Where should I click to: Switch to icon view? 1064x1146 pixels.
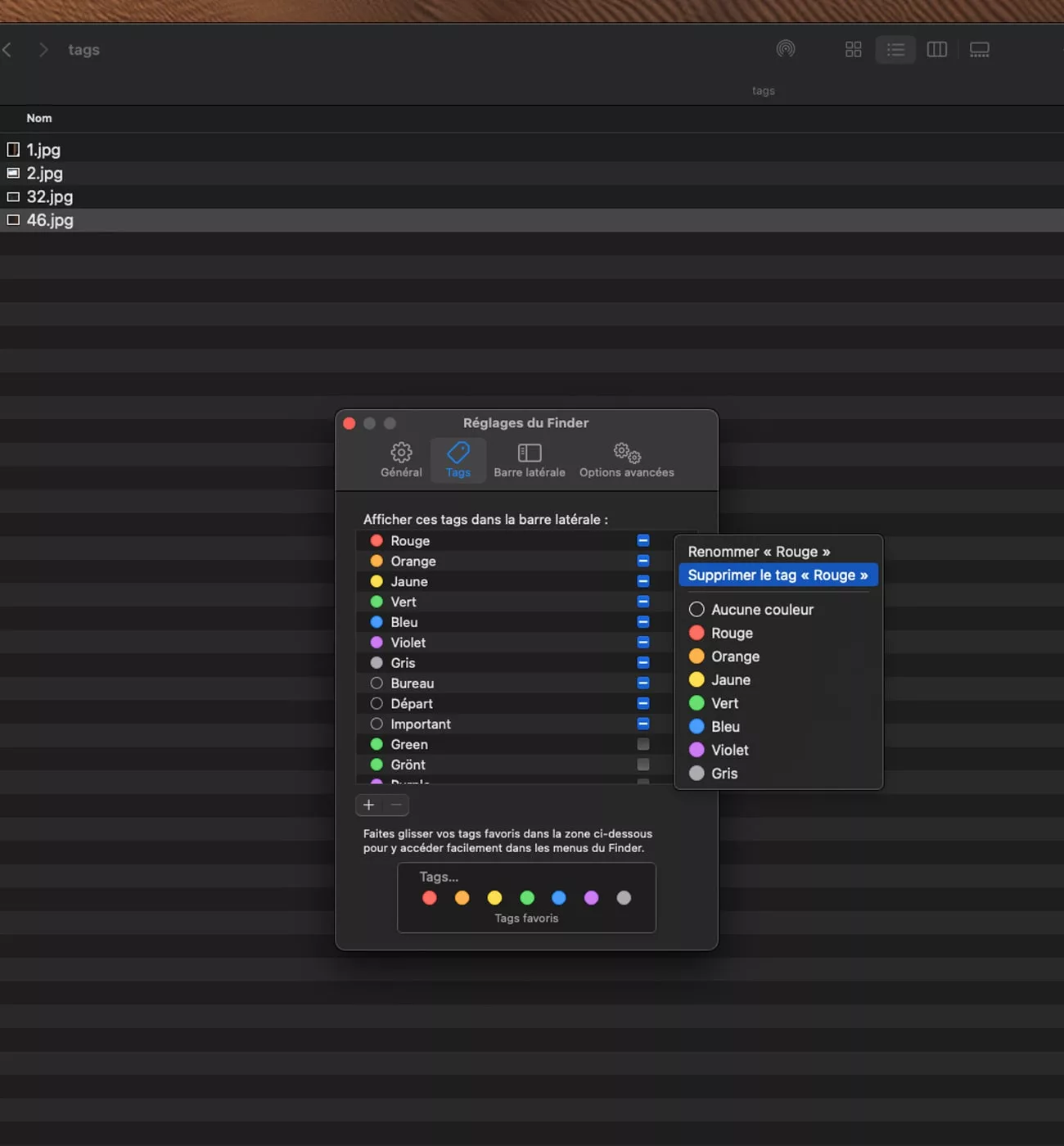[x=854, y=50]
